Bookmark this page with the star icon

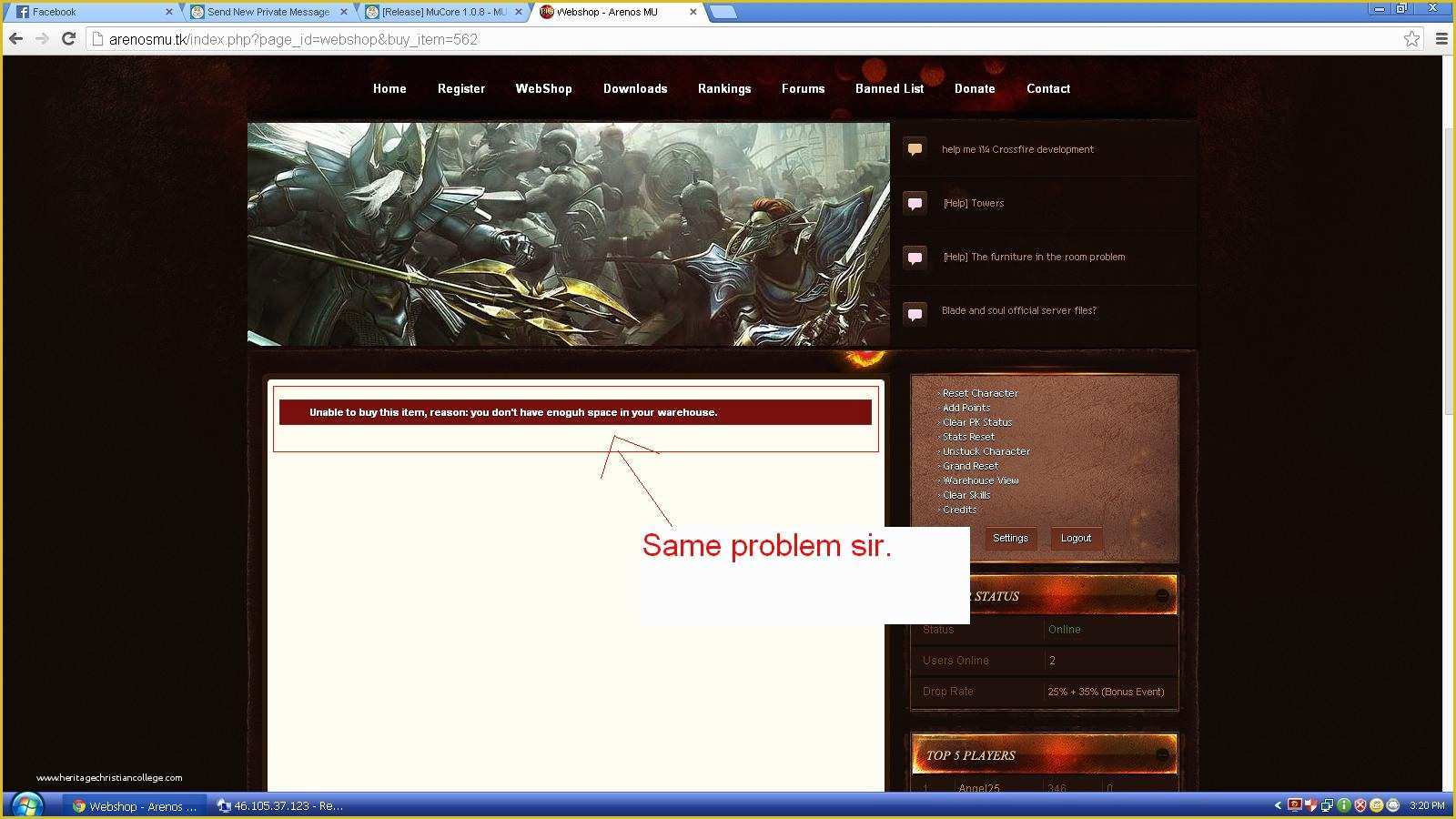click(1411, 38)
